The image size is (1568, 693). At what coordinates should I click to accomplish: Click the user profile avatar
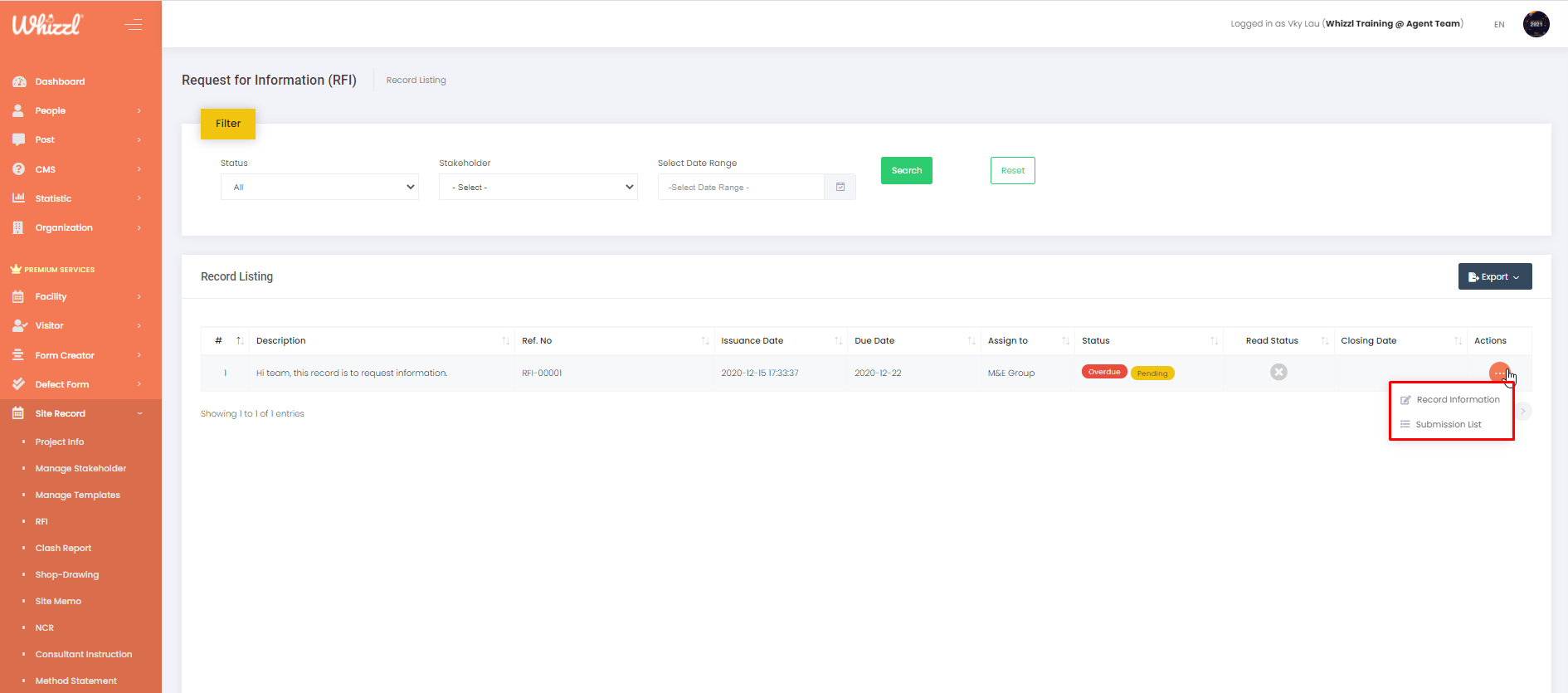point(1536,24)
